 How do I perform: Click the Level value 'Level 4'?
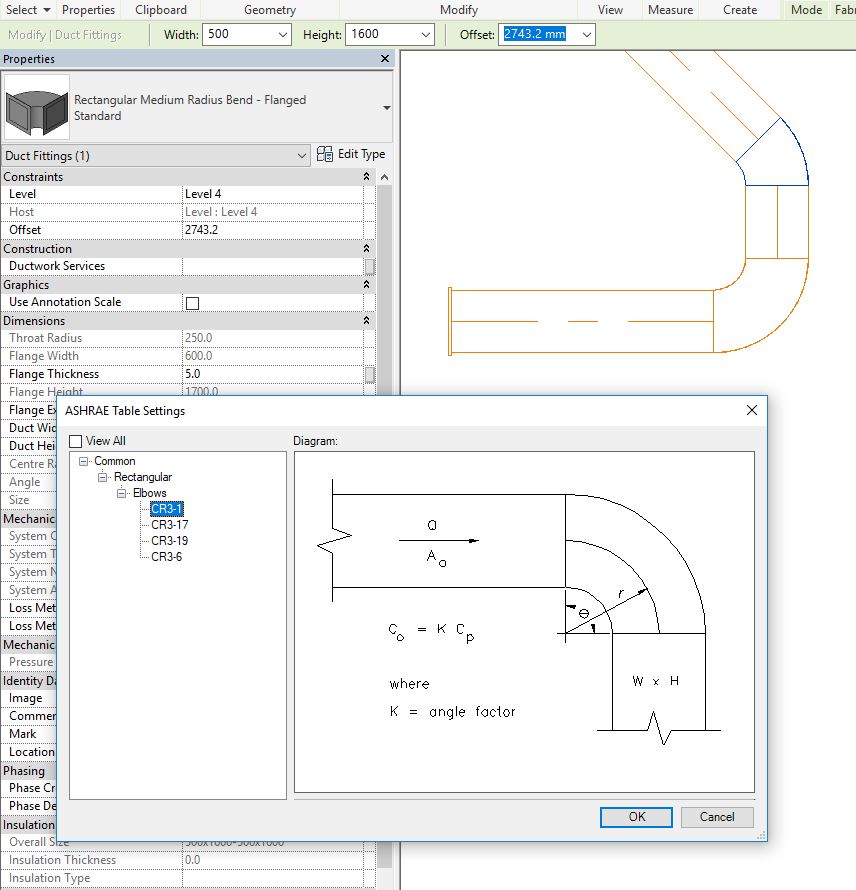272,194
